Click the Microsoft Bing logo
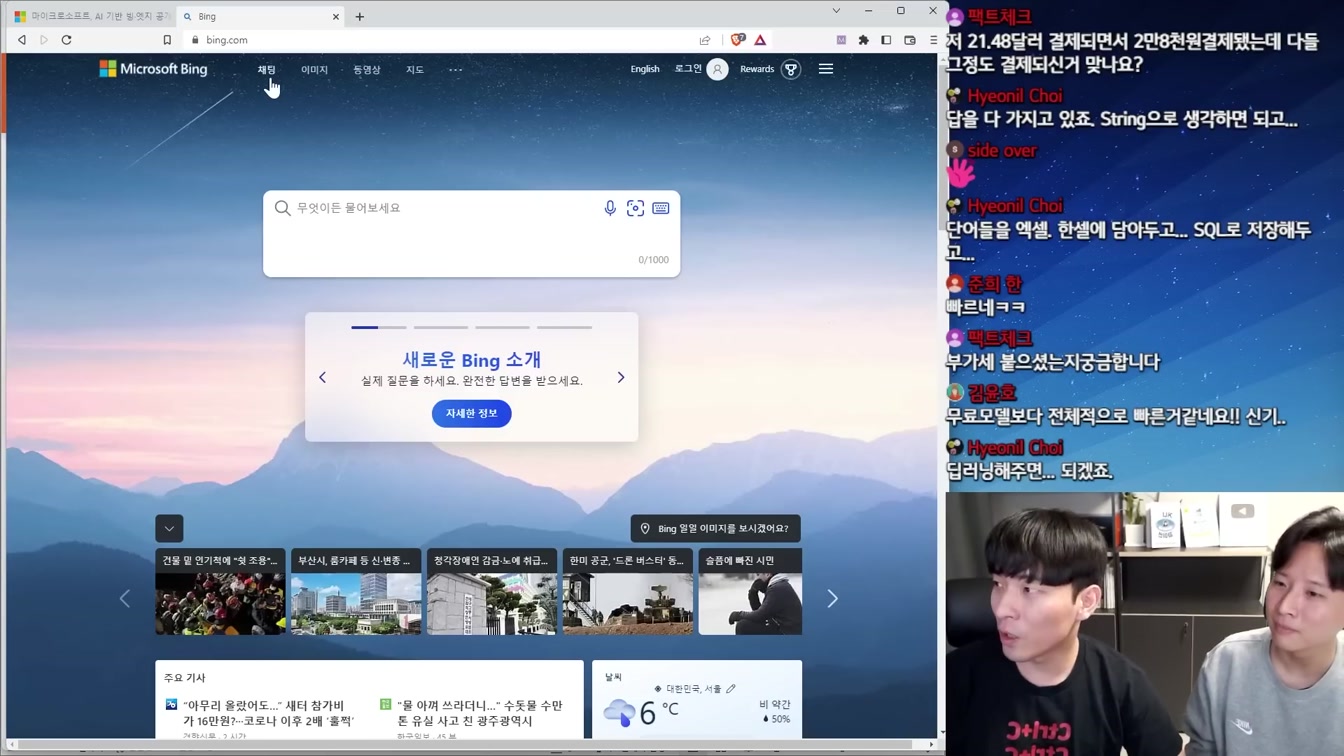1344x756 pixels. point(153,69)
